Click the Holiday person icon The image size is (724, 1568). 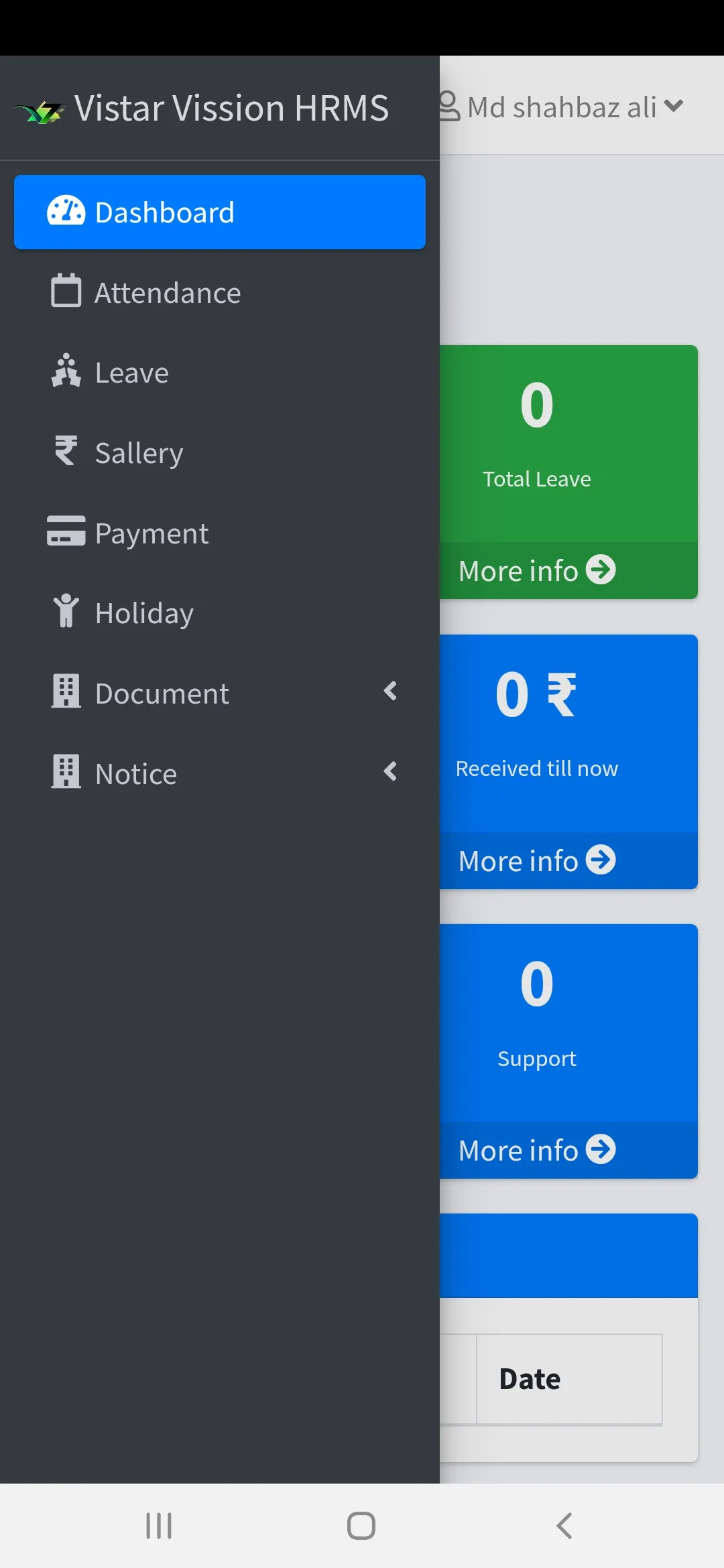tap(66, 611)
